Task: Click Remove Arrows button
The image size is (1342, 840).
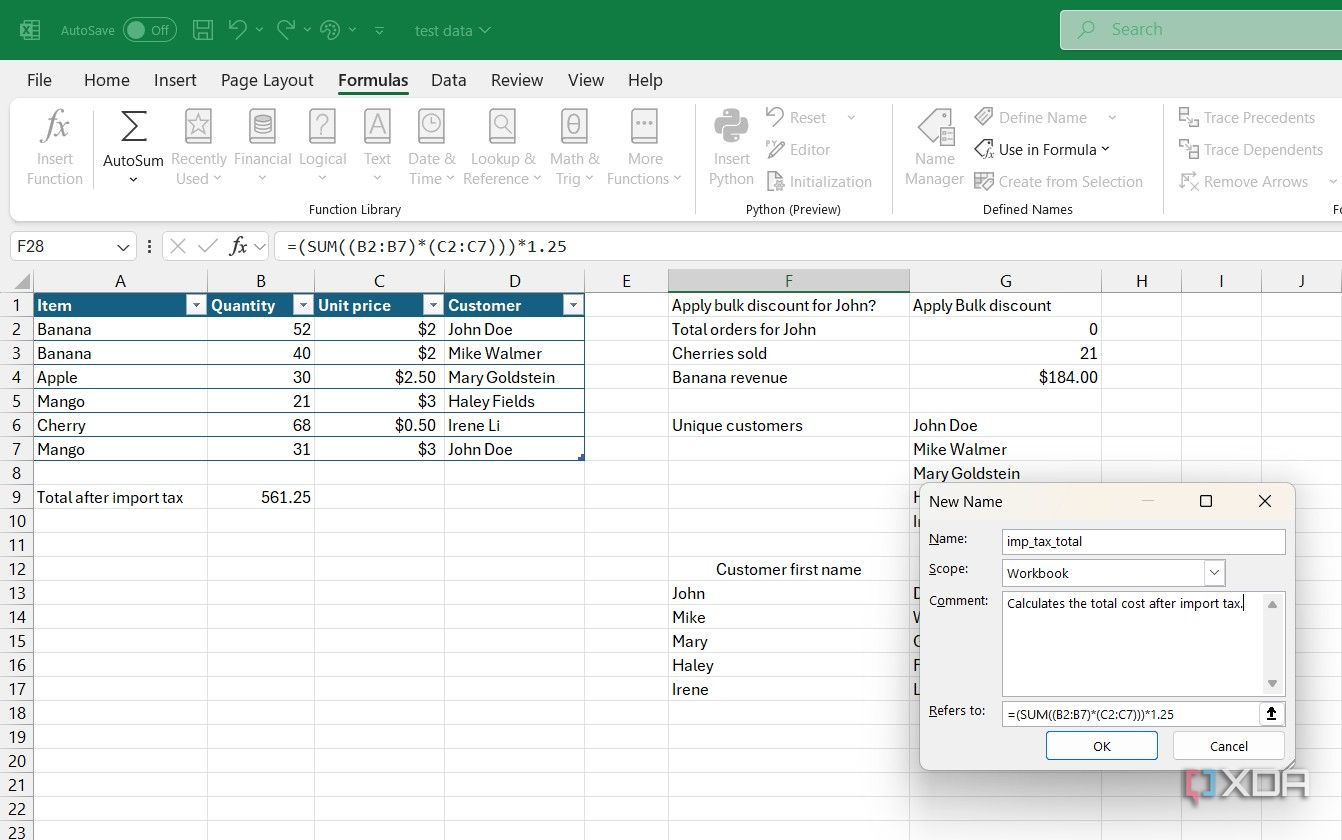Action: point(1243,182)
